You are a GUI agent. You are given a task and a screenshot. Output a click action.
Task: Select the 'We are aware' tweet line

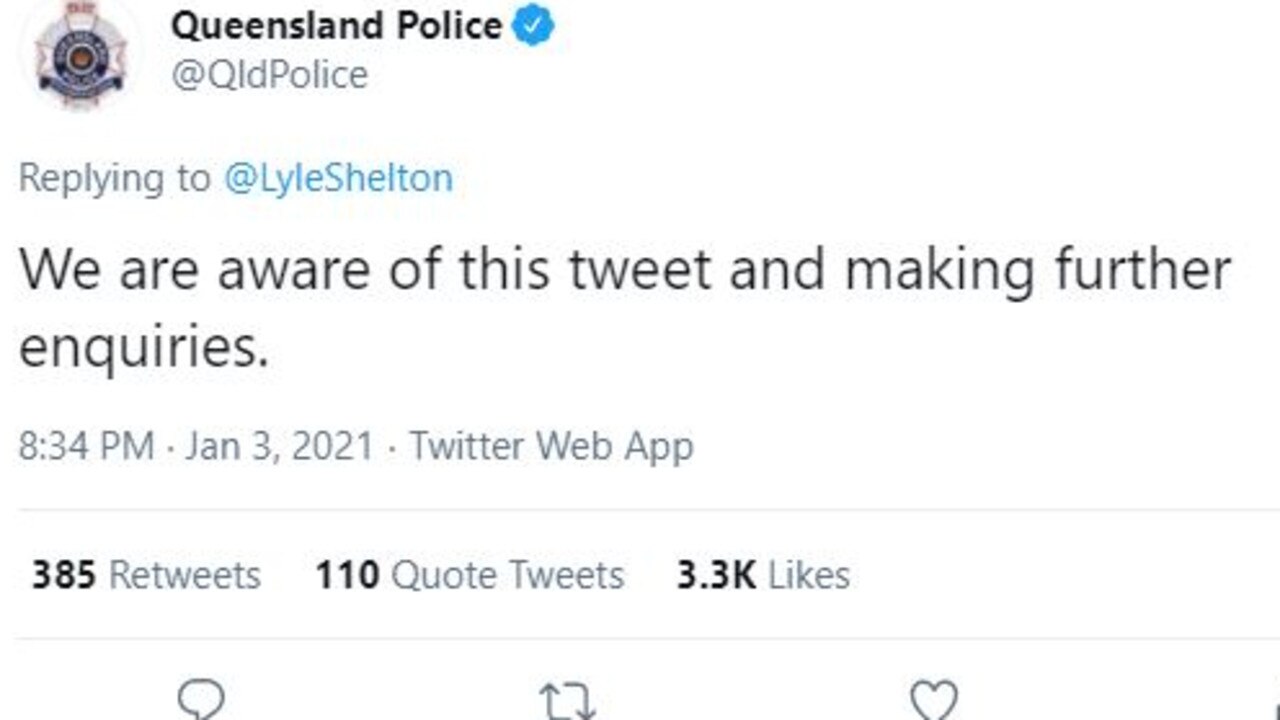click(625, 271)
